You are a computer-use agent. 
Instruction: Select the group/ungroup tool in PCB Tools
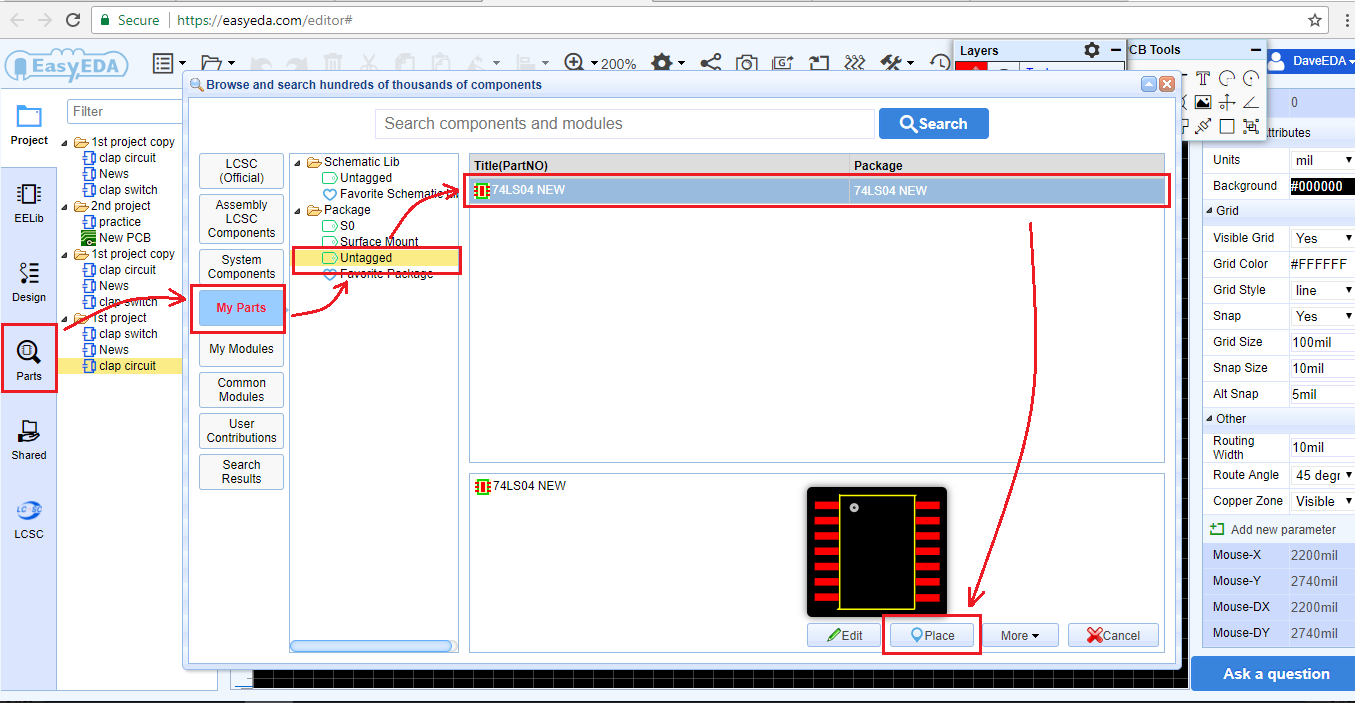[x=1251, y=126]
